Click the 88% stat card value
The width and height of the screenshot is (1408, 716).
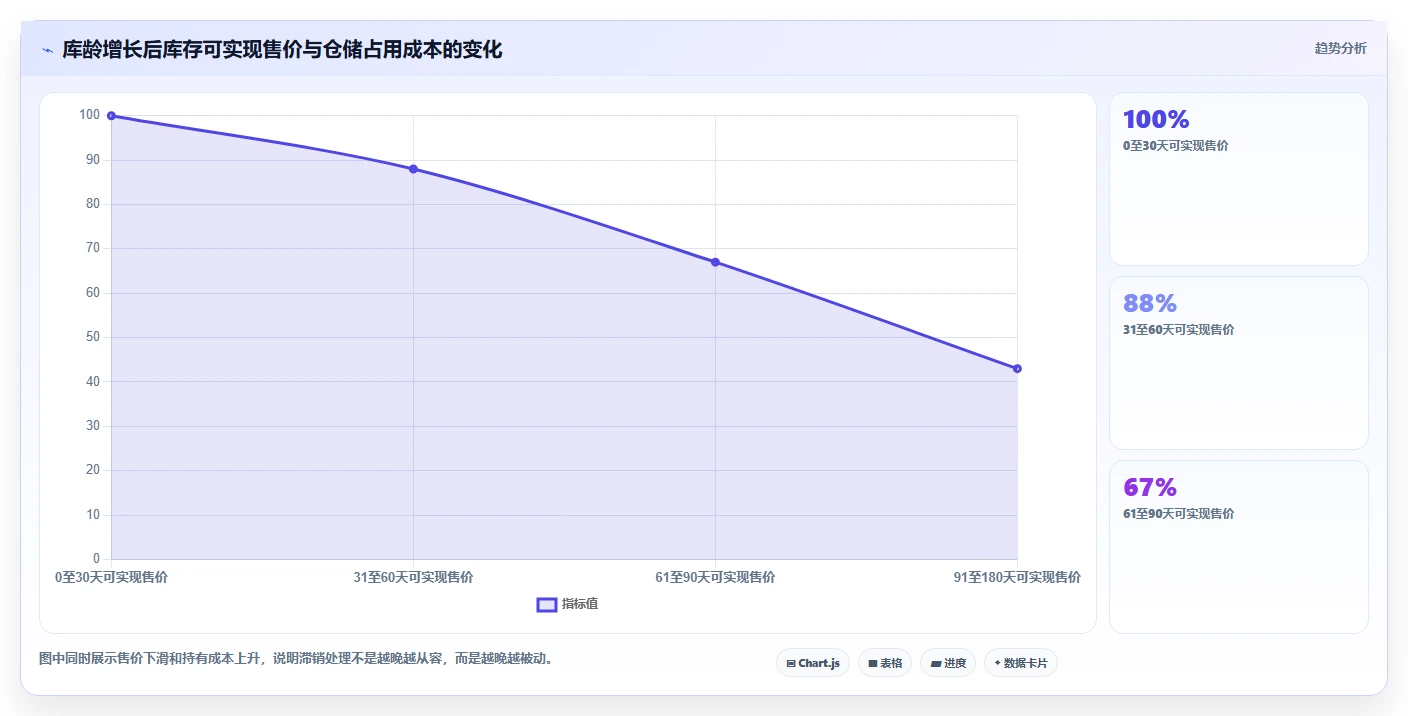pyautogui.click(x=1150, y=304)
